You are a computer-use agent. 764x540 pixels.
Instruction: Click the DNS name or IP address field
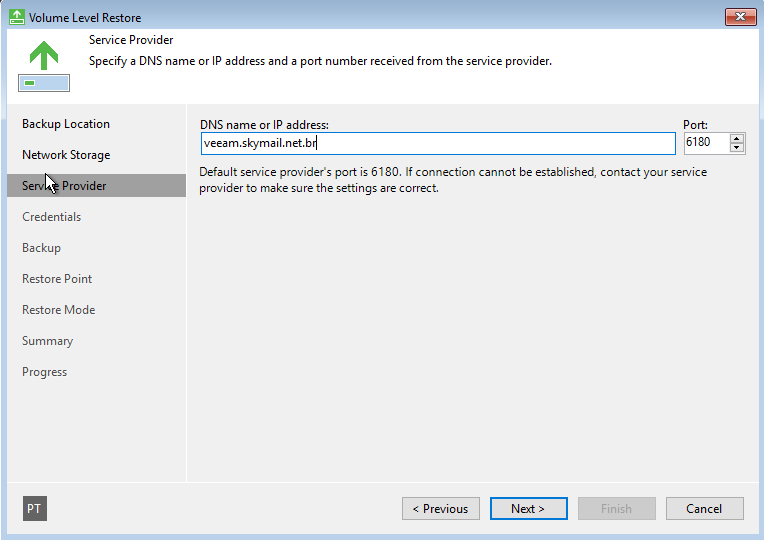pos(438,143)
